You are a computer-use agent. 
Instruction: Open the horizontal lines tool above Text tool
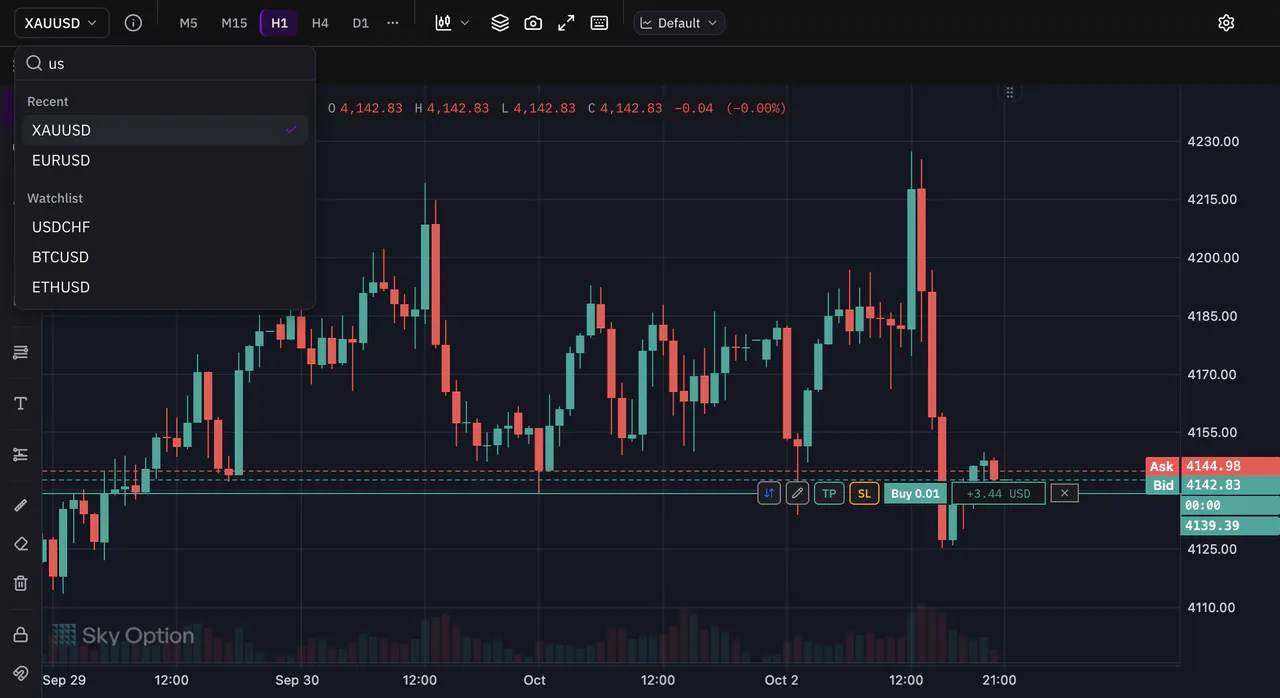20,352
